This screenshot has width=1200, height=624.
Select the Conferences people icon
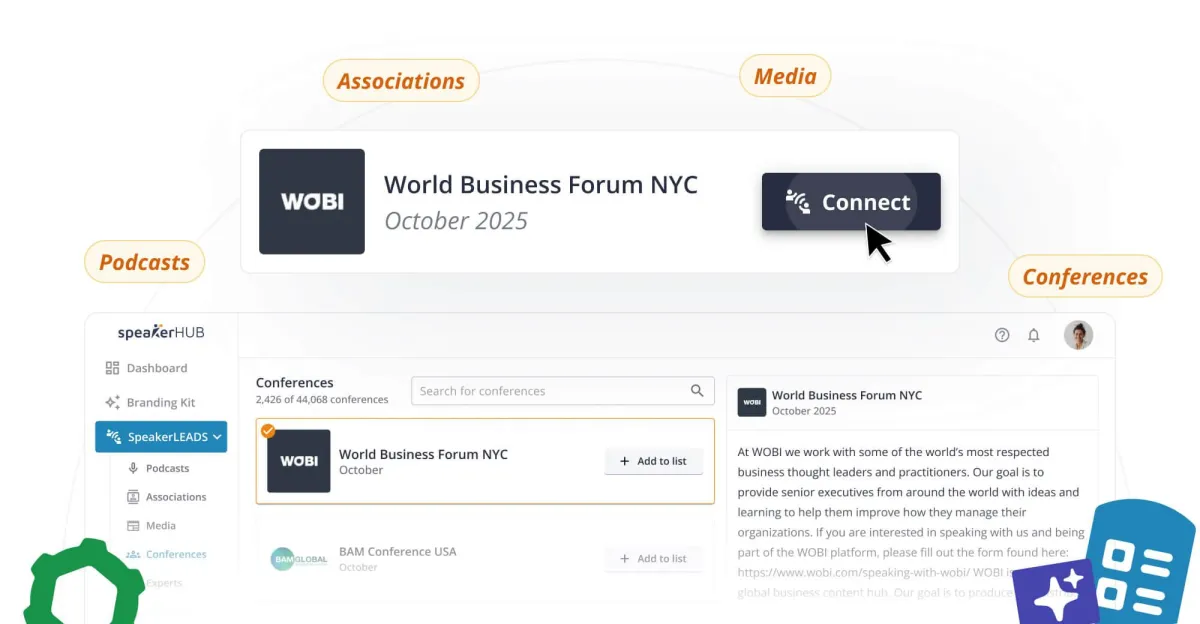coord(132,553)
